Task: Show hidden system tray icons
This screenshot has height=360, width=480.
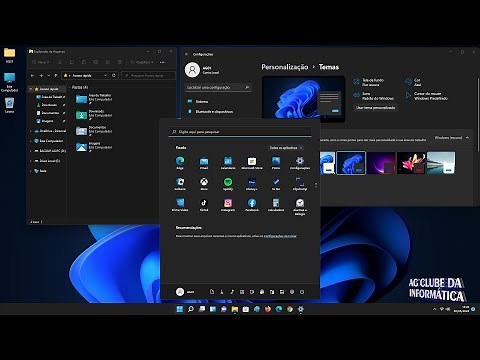Action: tap(434, 309)
